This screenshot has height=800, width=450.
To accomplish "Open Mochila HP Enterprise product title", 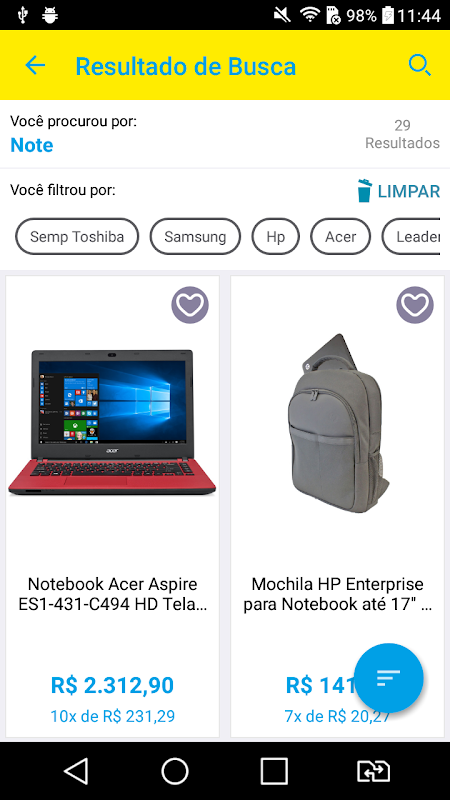I will coord(337,594).
